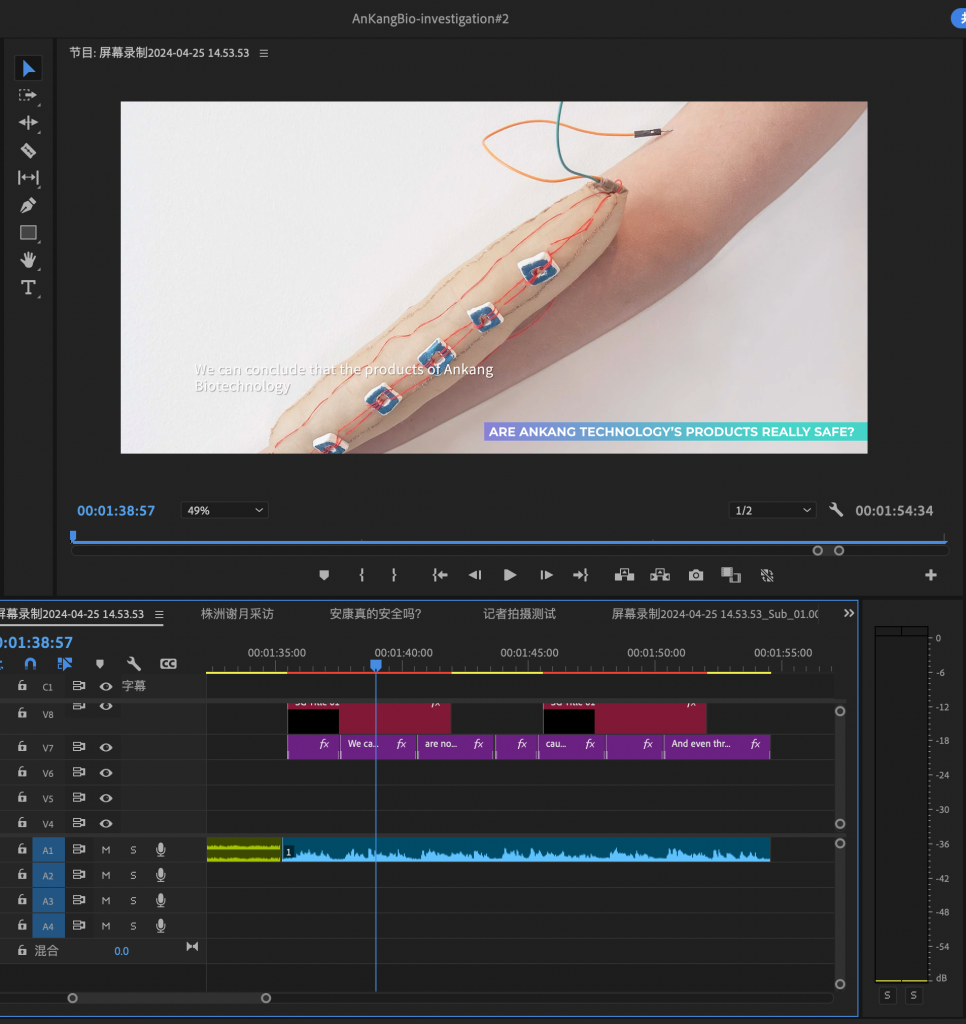
Task: Open program monitor panel menu
Action: 264,54
